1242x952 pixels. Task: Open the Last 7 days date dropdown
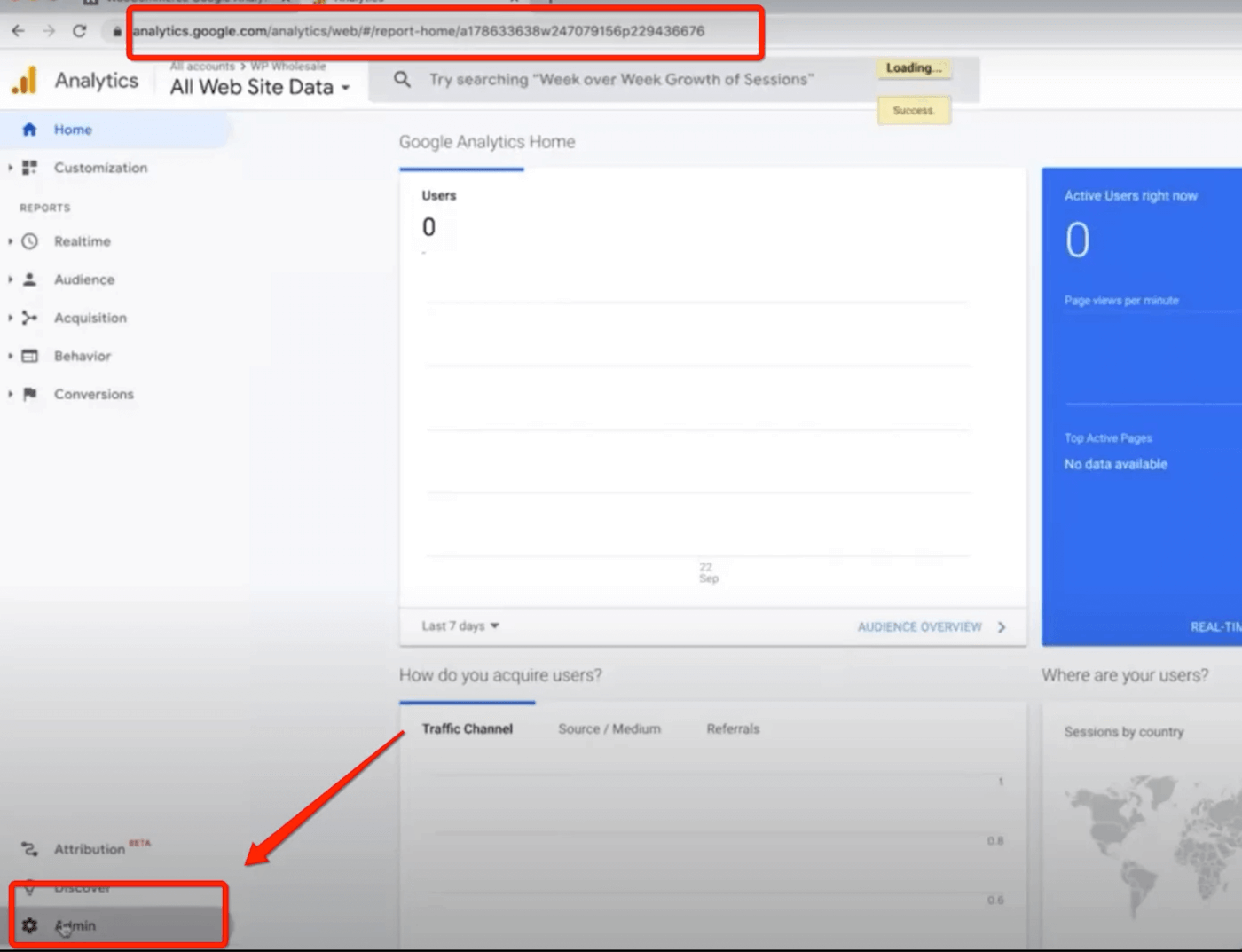[460, 626]
